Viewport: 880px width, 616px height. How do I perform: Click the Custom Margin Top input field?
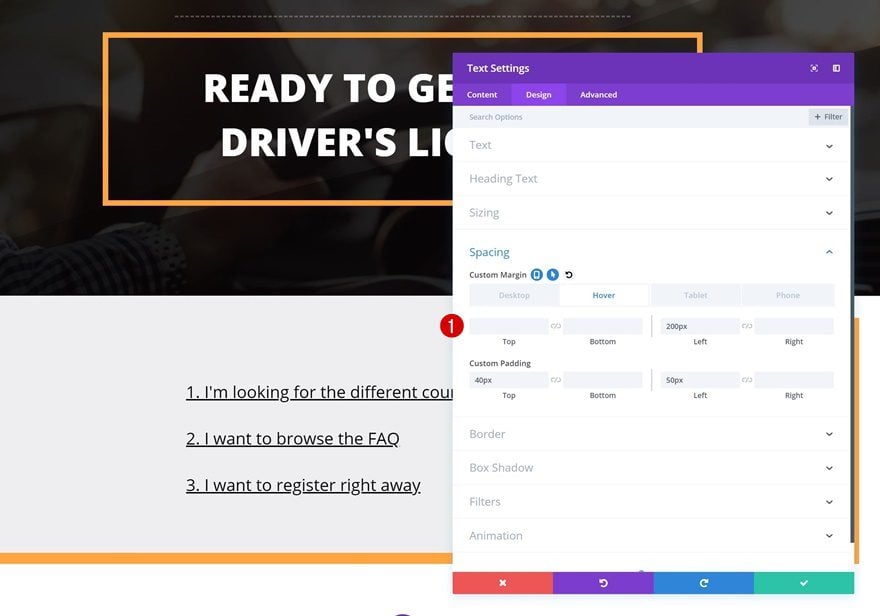508,326
